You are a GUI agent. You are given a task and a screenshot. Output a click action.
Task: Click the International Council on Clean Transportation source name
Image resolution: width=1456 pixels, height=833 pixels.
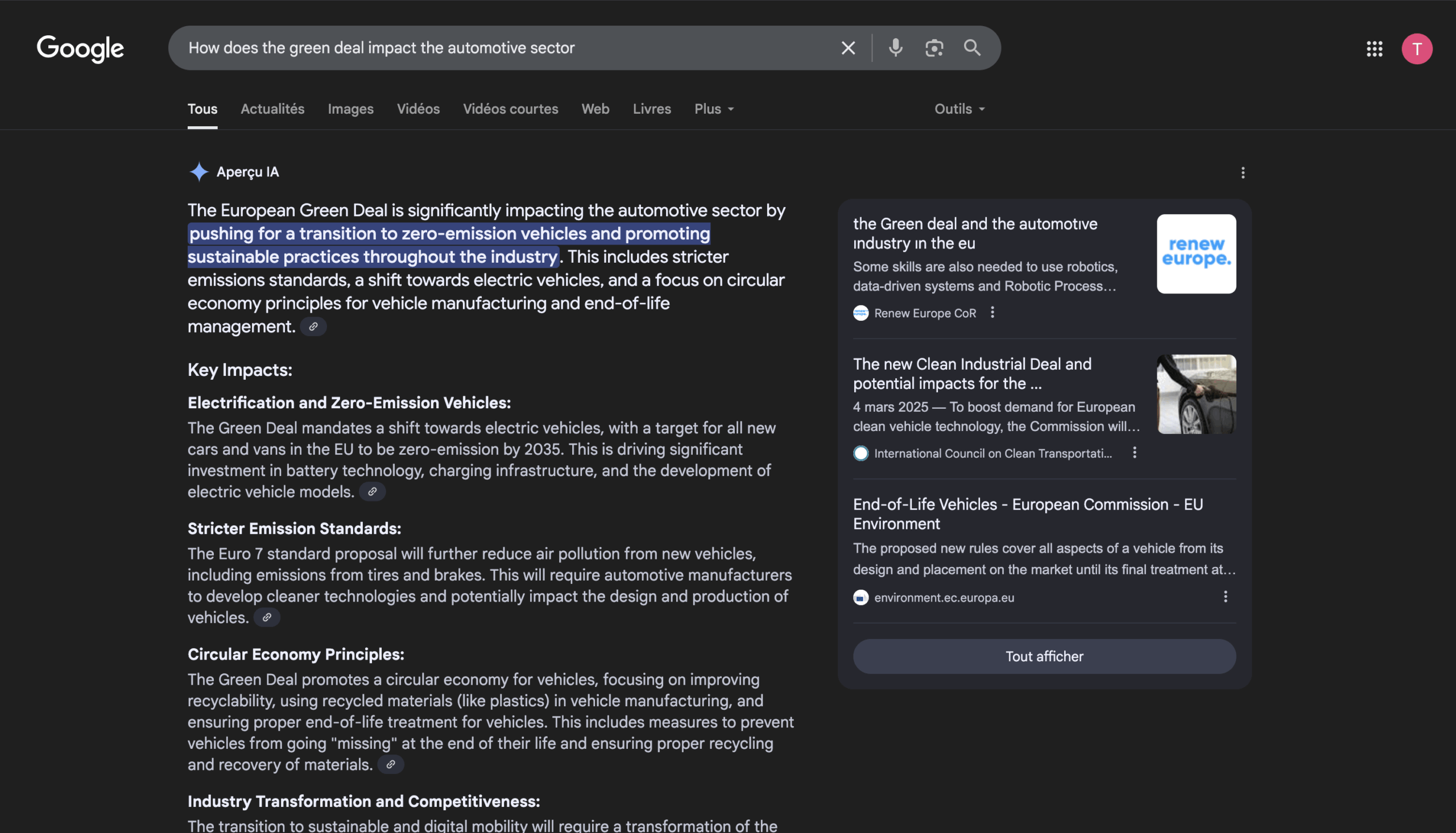992,453
